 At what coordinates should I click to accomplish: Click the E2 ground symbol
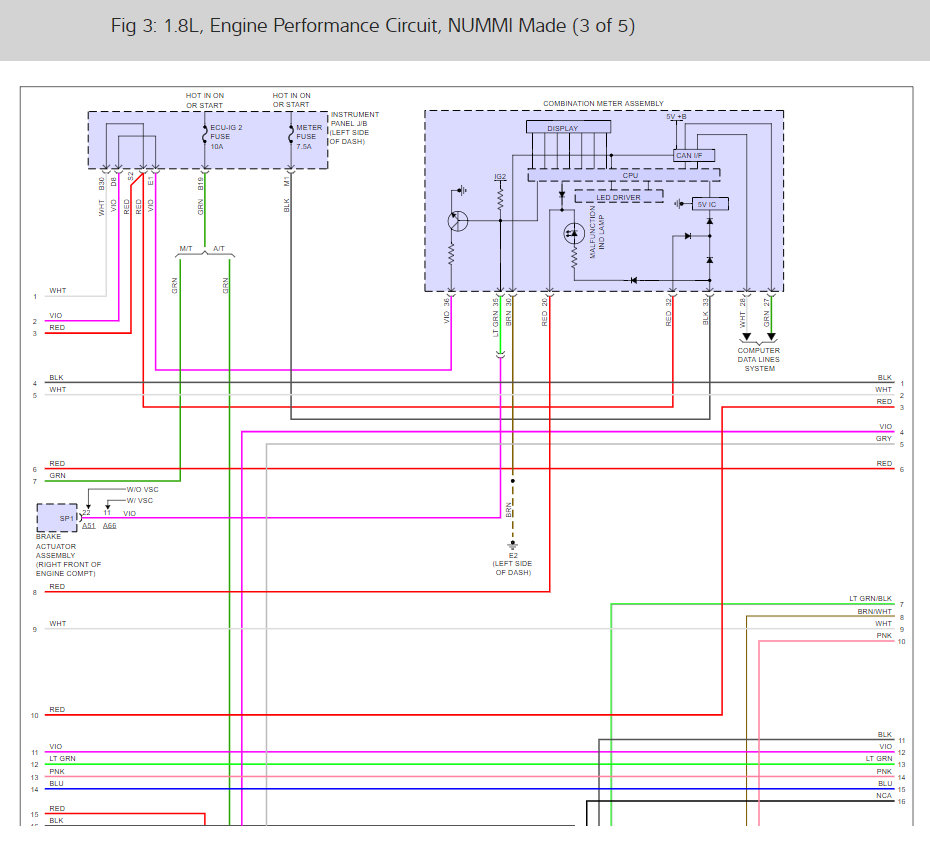pos(512,545)
